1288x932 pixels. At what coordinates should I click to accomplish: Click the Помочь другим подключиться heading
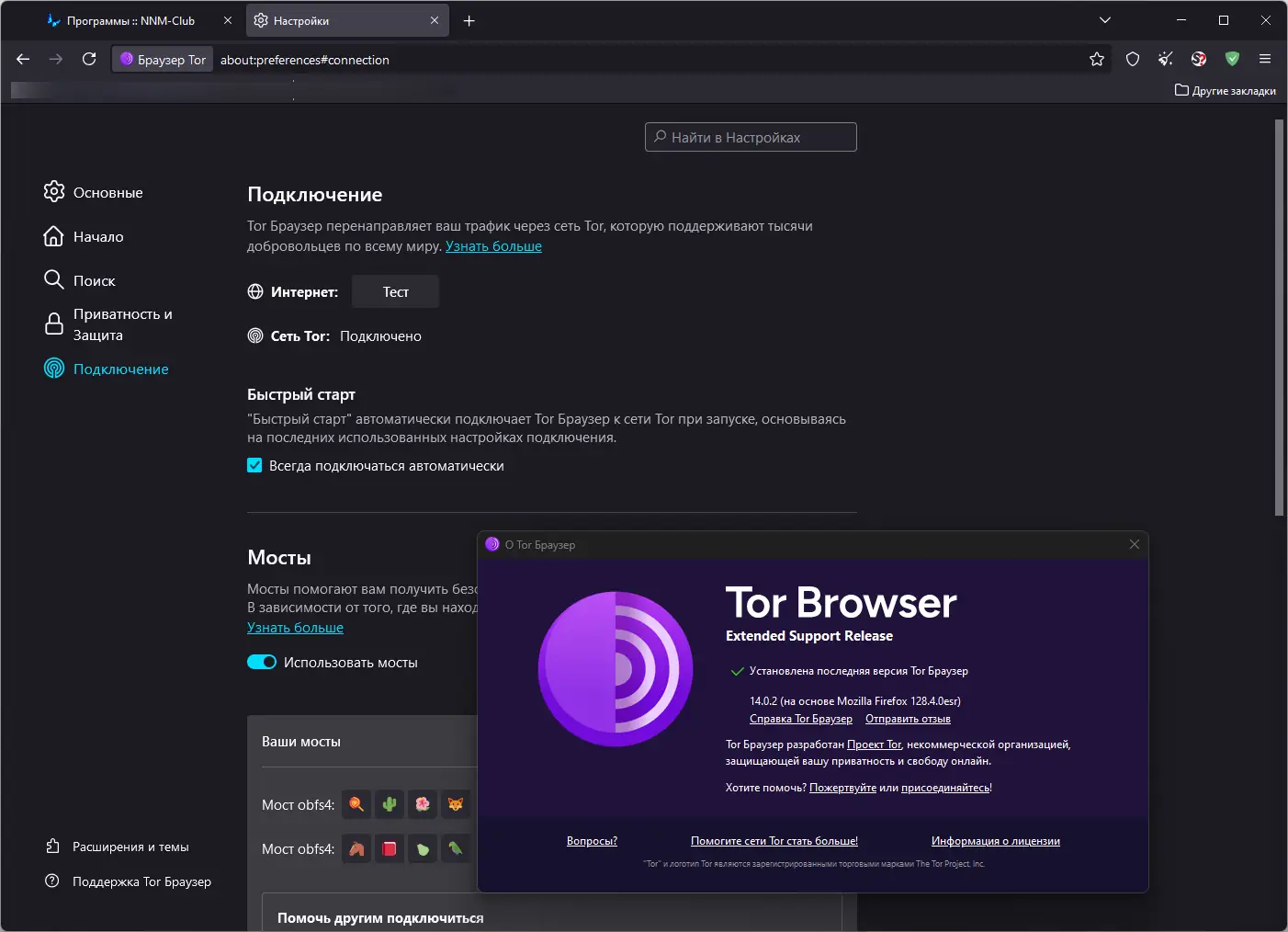pyautogui.click(x=380, y=918)
